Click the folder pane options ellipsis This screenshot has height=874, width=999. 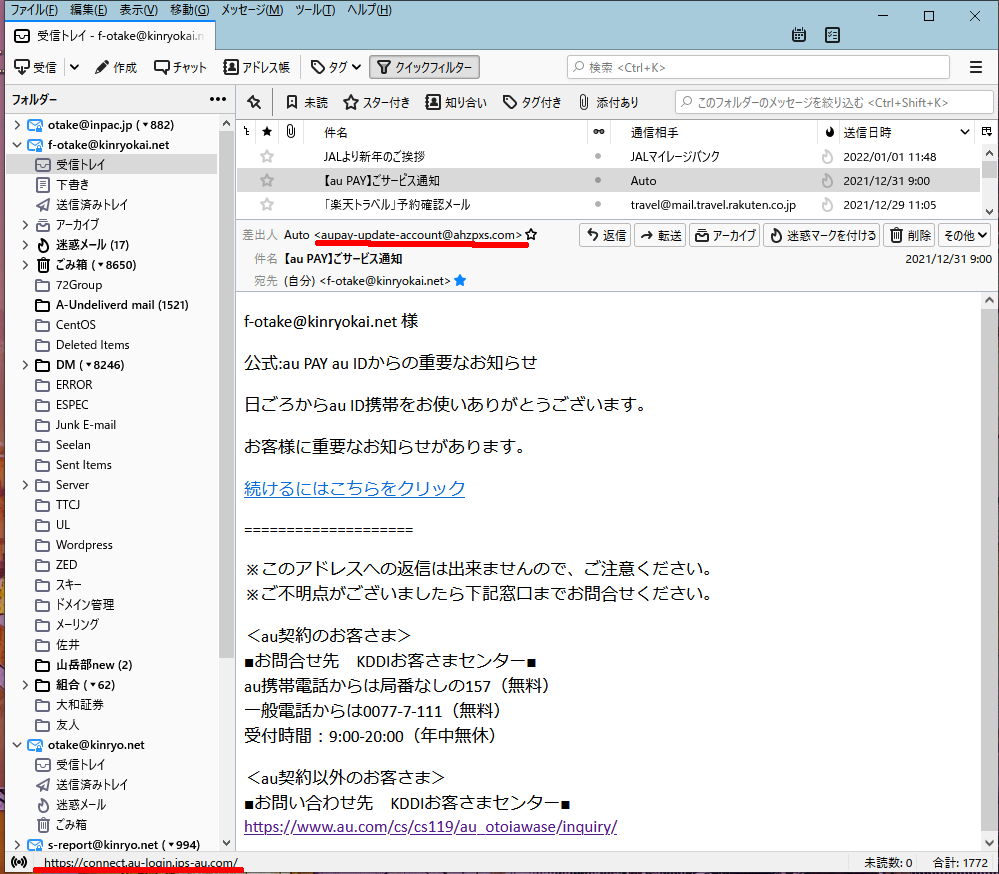pos(218,99)
